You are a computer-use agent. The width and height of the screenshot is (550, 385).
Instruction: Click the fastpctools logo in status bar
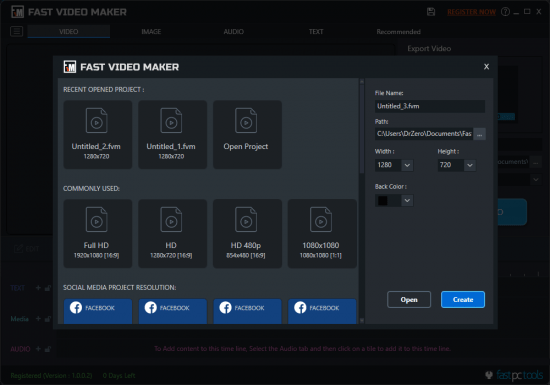(x=514, y=375)
